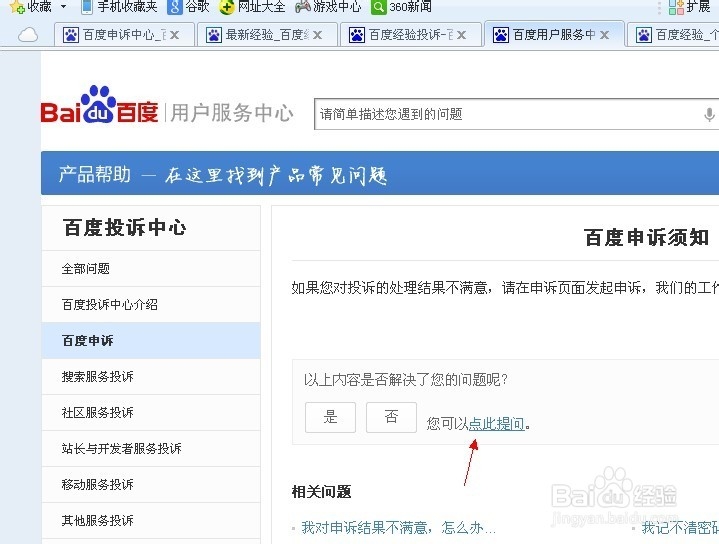Close the 最新经验_百度 tab

pos(317,35)
